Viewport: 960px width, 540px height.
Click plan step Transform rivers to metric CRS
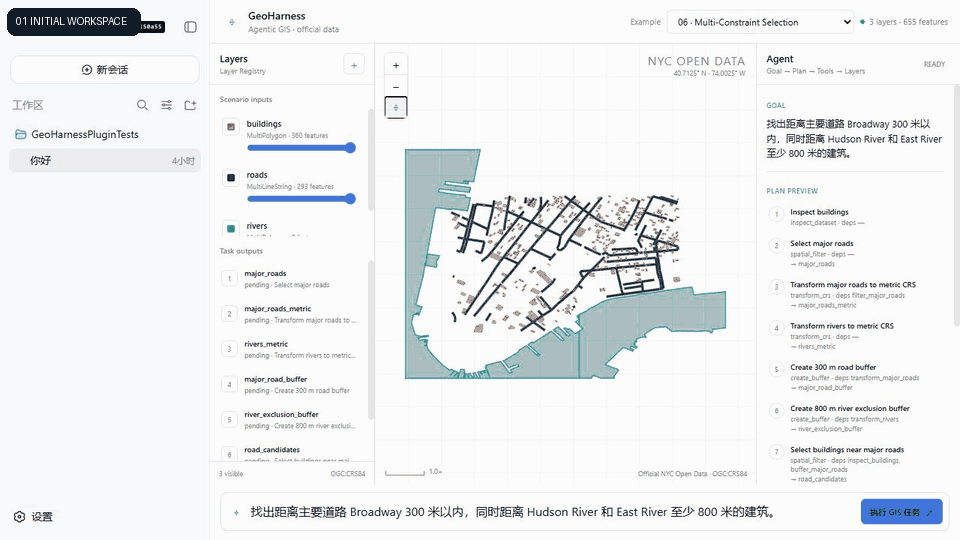(854, 336)
